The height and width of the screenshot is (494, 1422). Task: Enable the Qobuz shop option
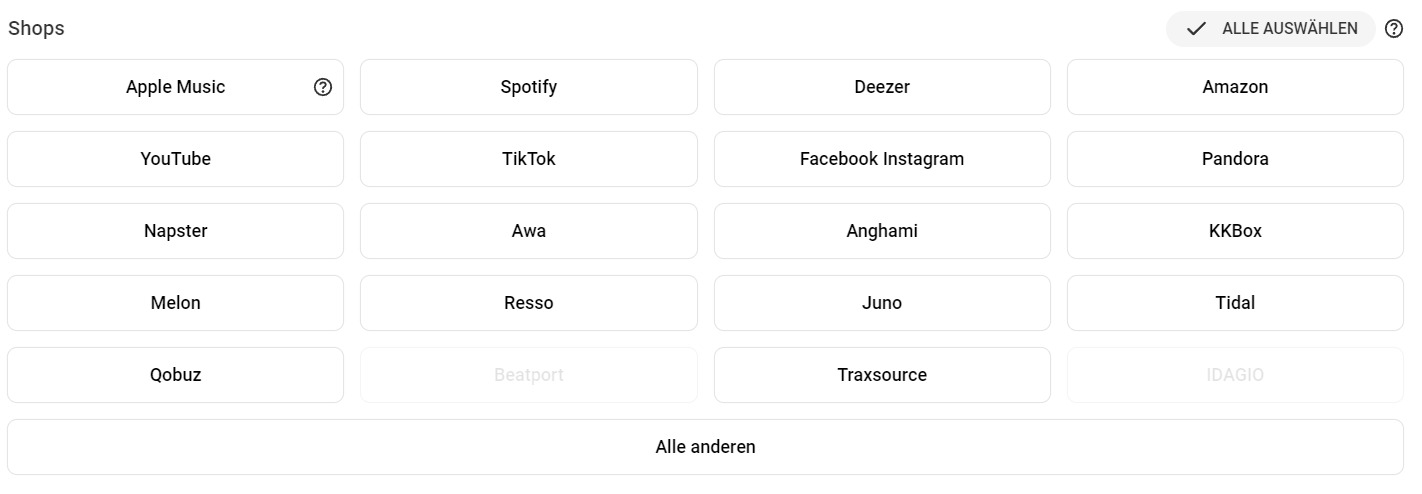[175, 375]
